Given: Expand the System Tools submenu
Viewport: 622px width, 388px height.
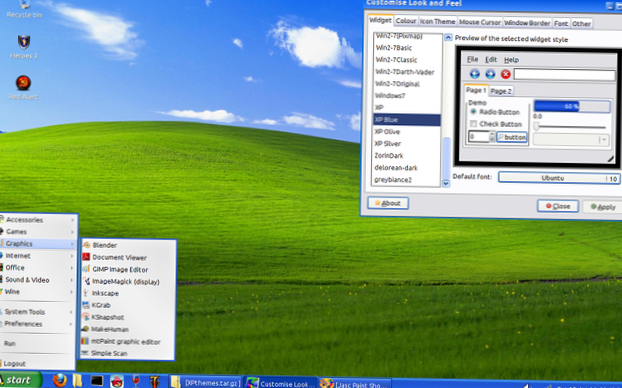Looking at the screenshot, I should point(38,312).
